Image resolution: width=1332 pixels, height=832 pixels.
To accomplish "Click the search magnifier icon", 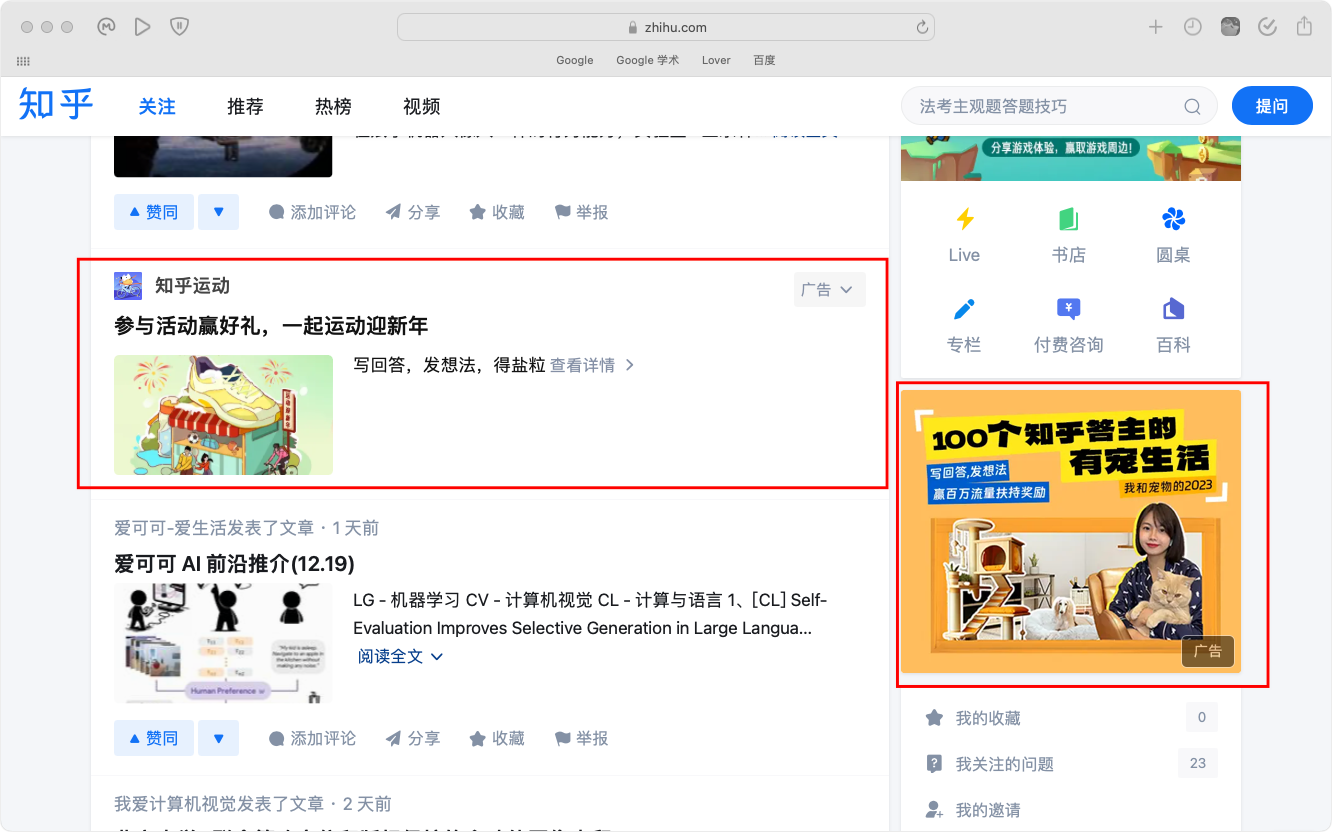I will 1192,107.
